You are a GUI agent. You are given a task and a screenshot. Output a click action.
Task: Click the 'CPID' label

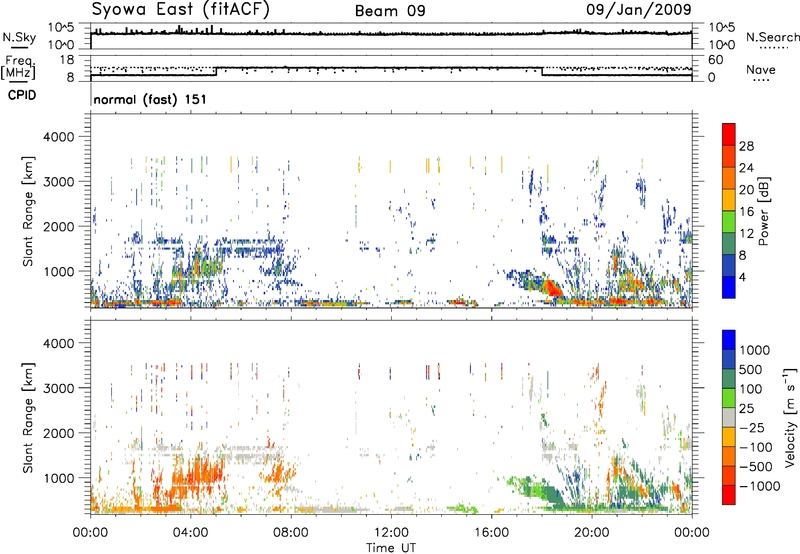[22, 95]
